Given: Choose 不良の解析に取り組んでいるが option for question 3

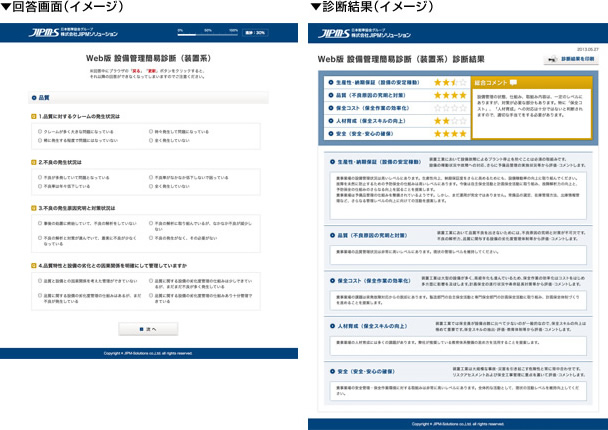Looking at the screenshot, I should click(x=151, y=223).
